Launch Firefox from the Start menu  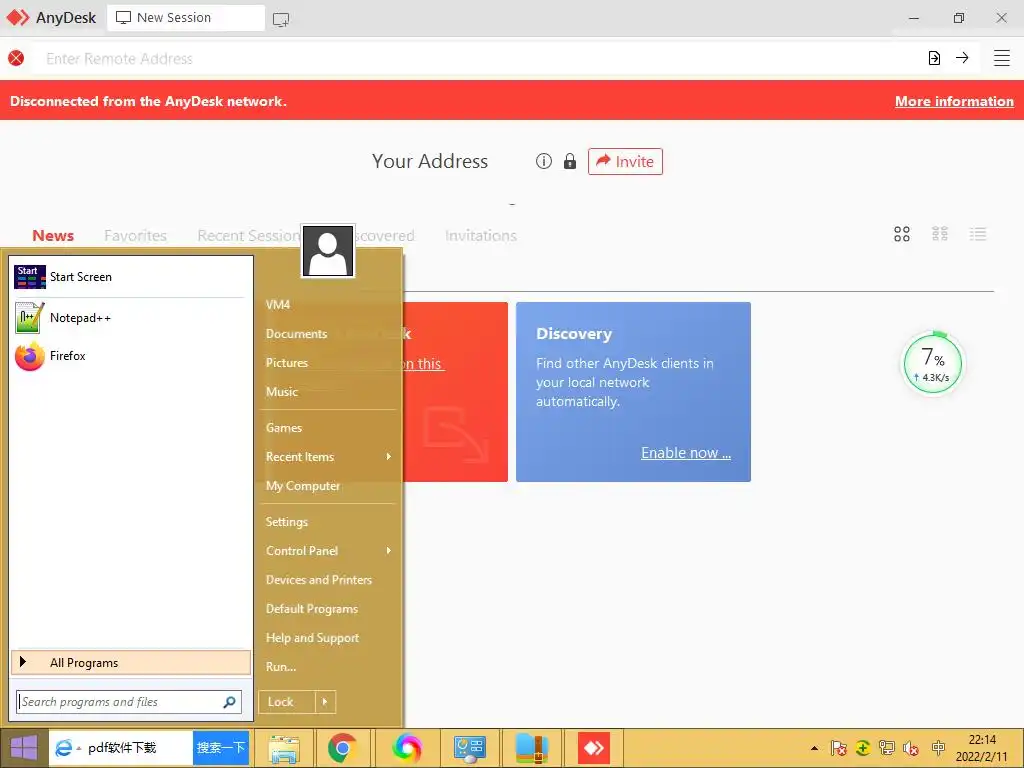pyautogui.click(x=129, y=356)
